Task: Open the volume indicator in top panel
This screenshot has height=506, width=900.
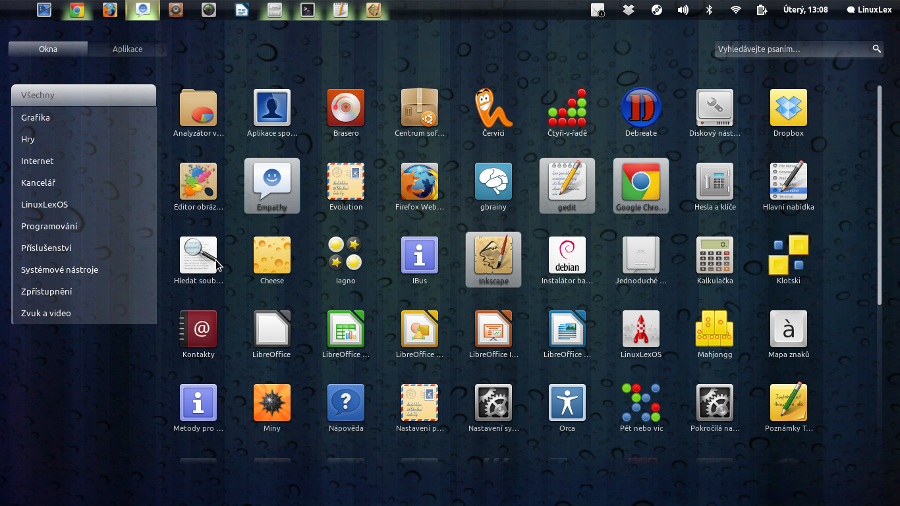Action: click(x=683, y=10)
